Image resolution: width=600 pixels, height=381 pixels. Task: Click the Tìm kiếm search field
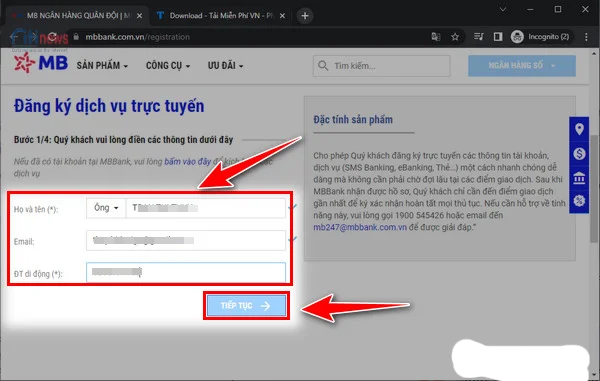382,66
